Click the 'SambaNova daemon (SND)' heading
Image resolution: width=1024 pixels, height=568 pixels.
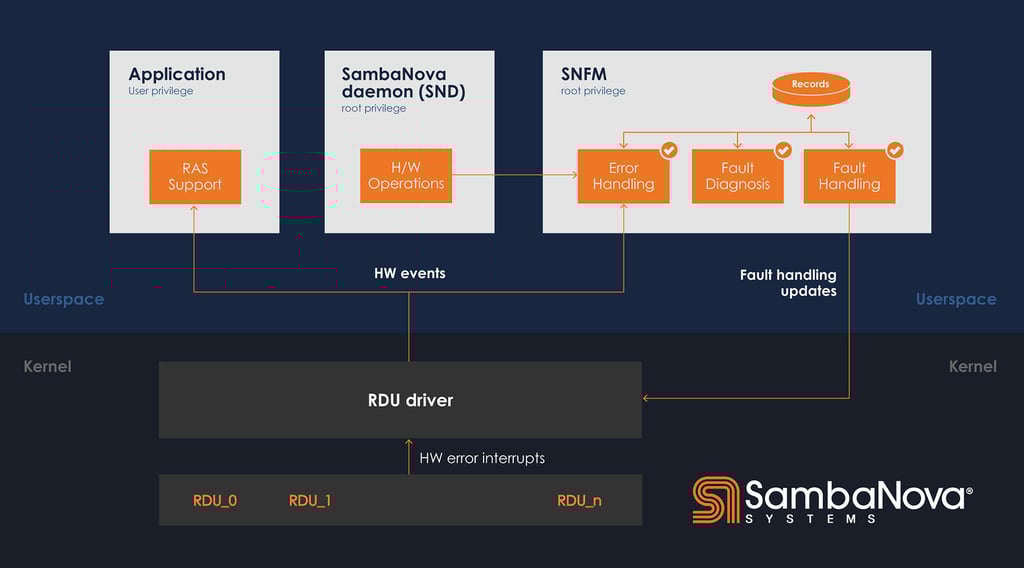coord(404,83)
